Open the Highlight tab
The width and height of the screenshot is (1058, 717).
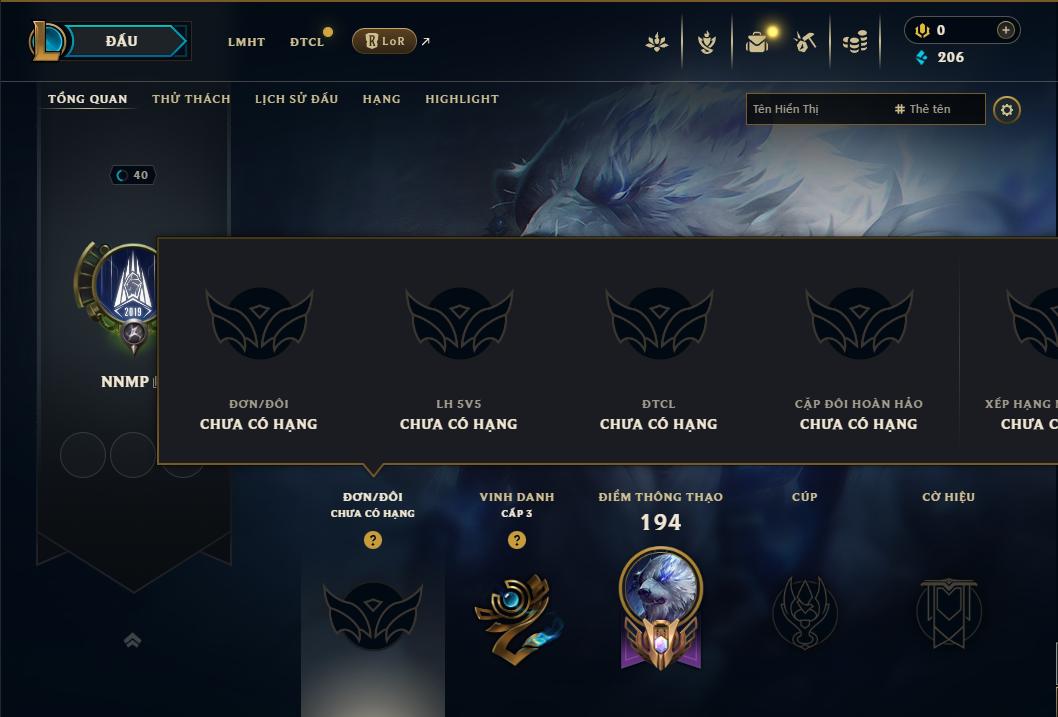point(462,99)
